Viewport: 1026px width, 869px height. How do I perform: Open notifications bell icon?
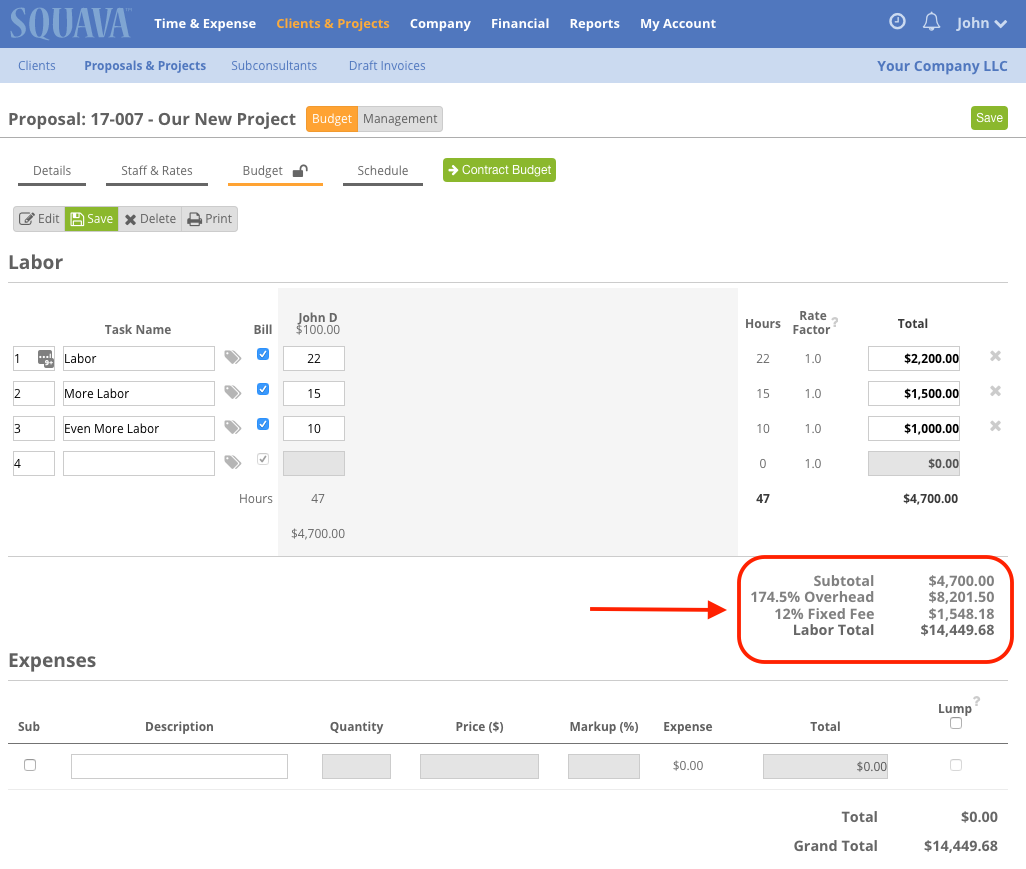click(931, 22)
